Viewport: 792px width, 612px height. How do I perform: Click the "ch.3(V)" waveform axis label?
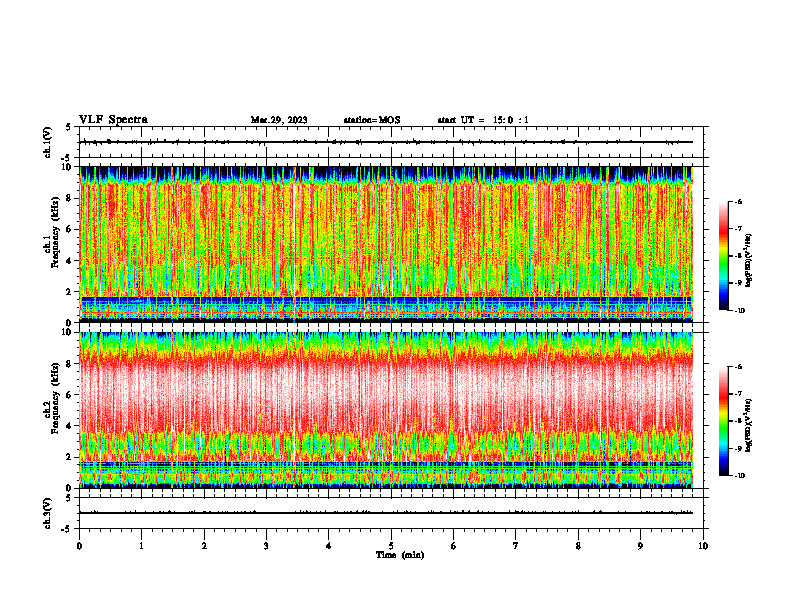[48, 514]
